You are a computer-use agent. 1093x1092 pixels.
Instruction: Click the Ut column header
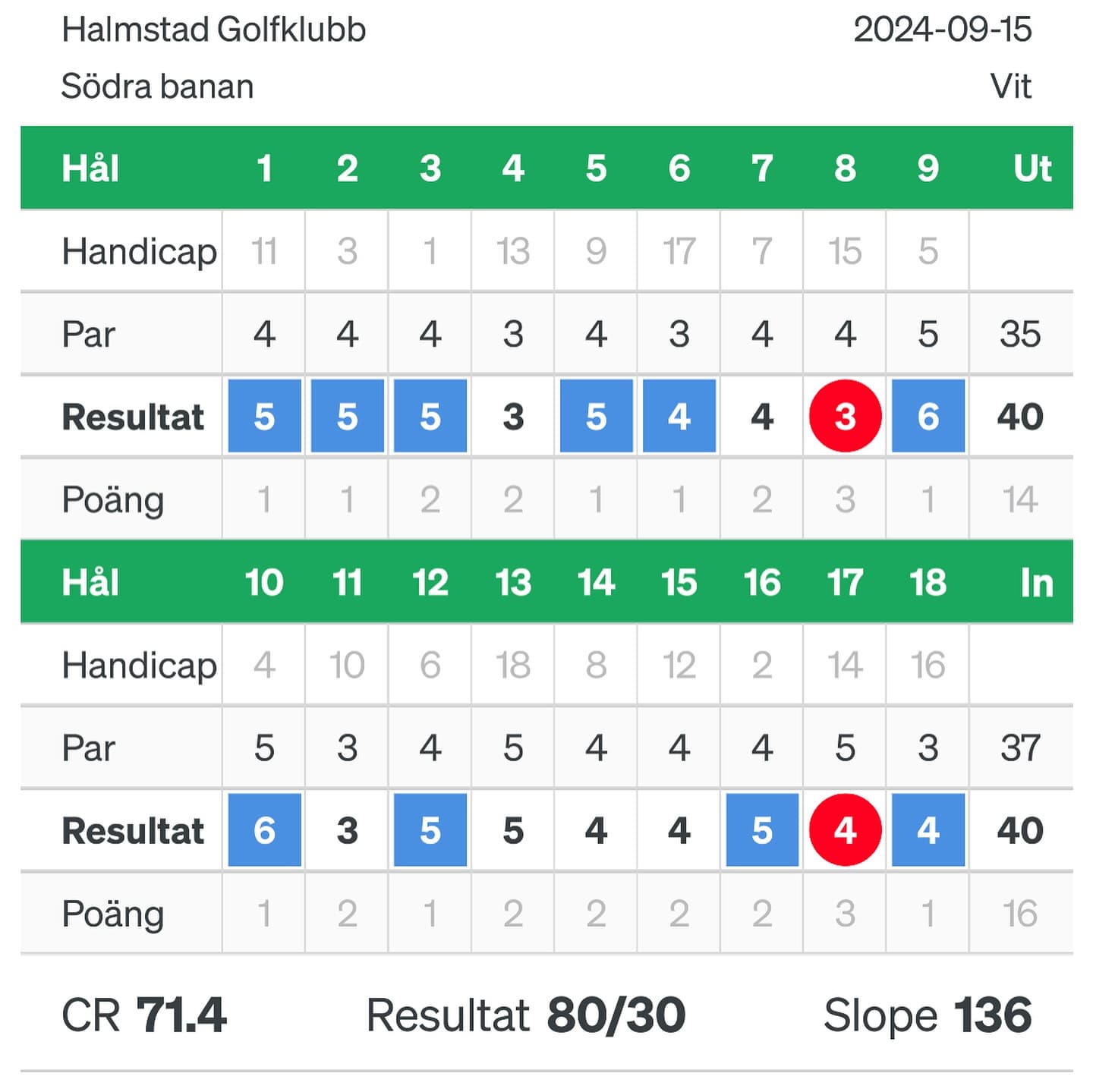[1032, 168]
